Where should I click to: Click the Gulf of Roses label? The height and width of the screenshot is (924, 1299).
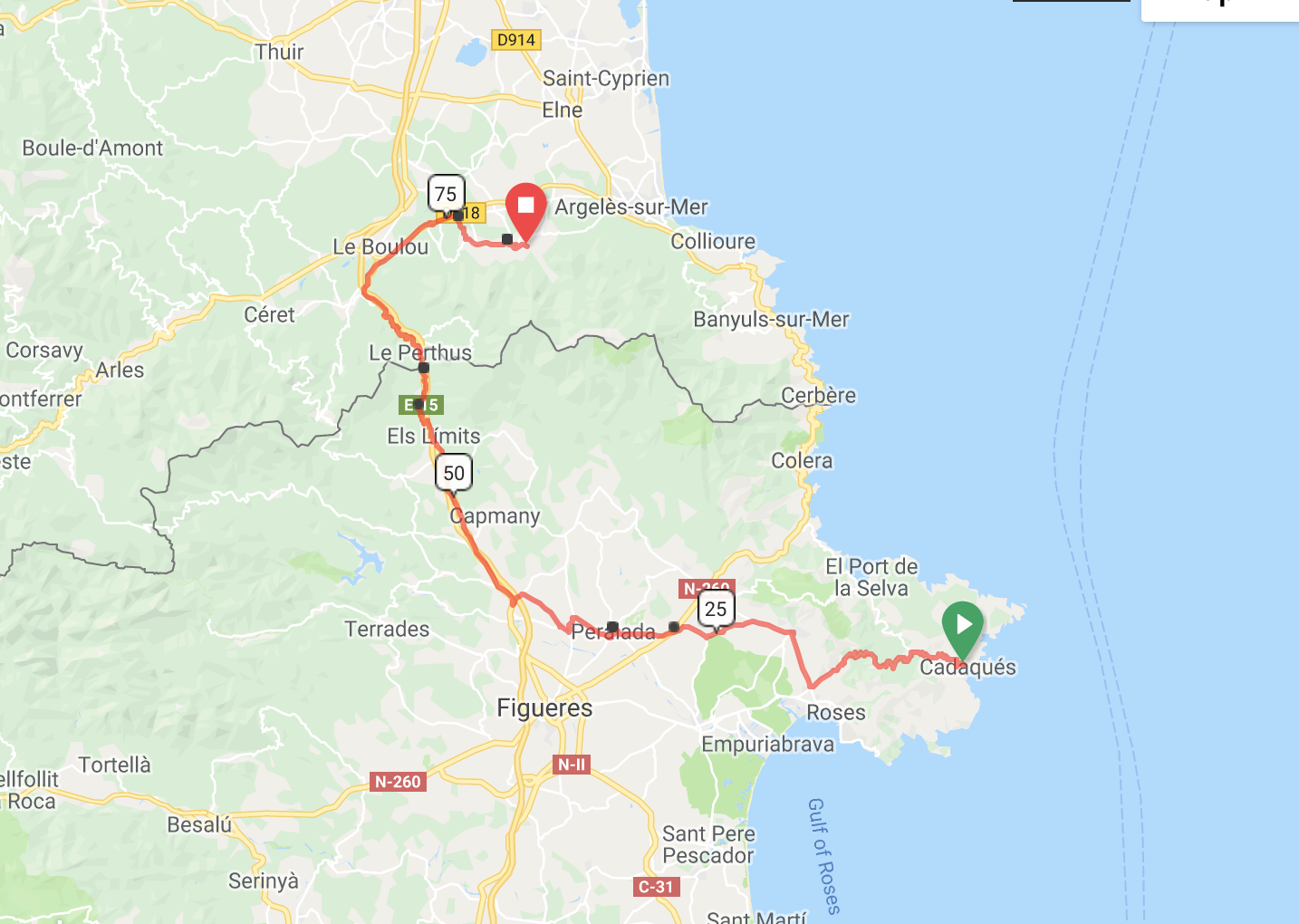(823, 856)
